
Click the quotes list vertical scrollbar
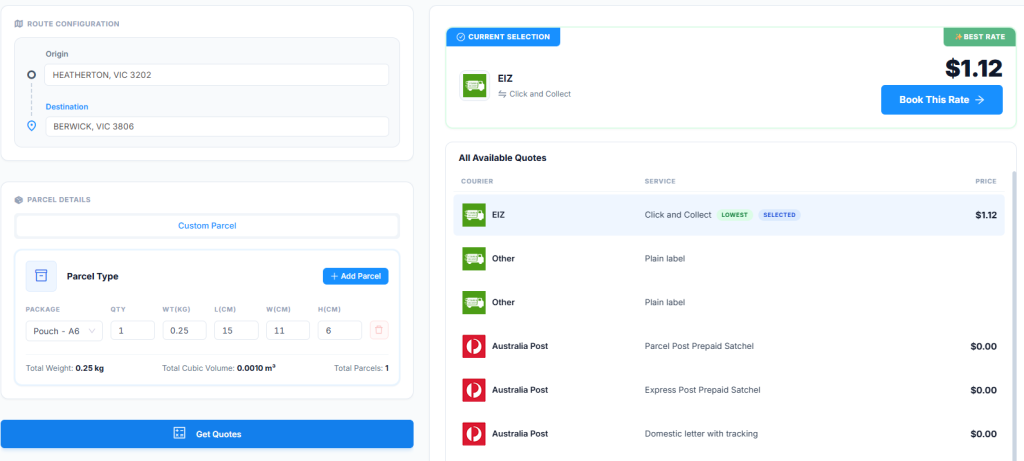(x=1013, y=300)
